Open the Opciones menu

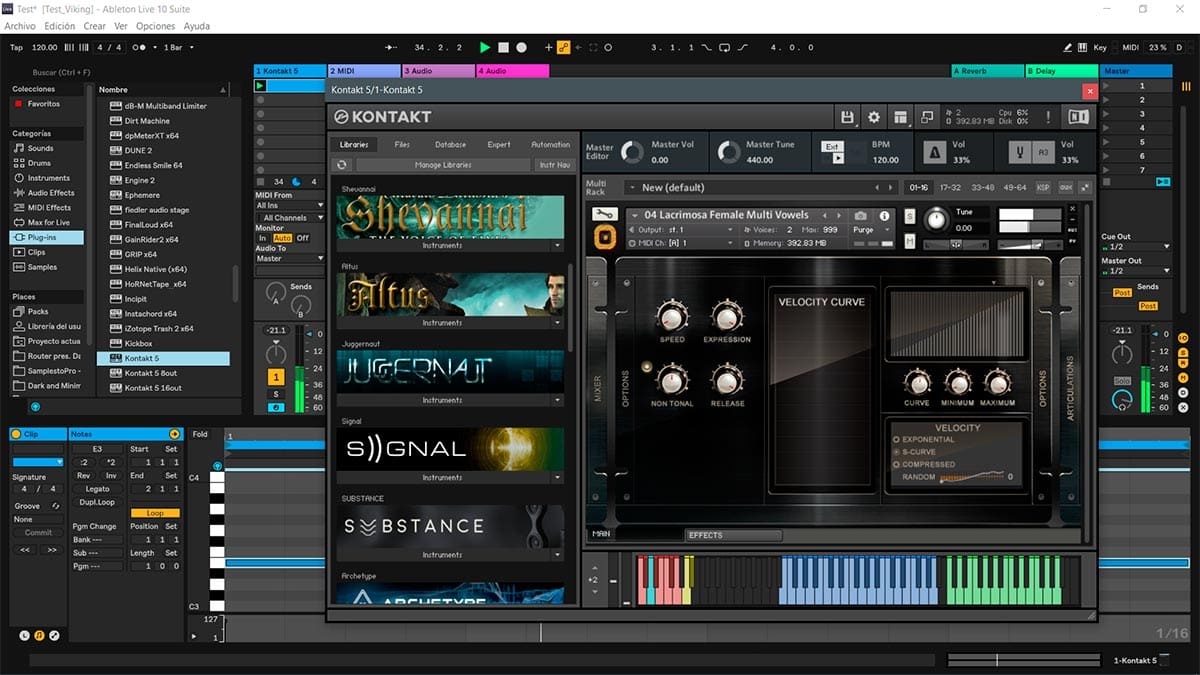pos(155,26)
